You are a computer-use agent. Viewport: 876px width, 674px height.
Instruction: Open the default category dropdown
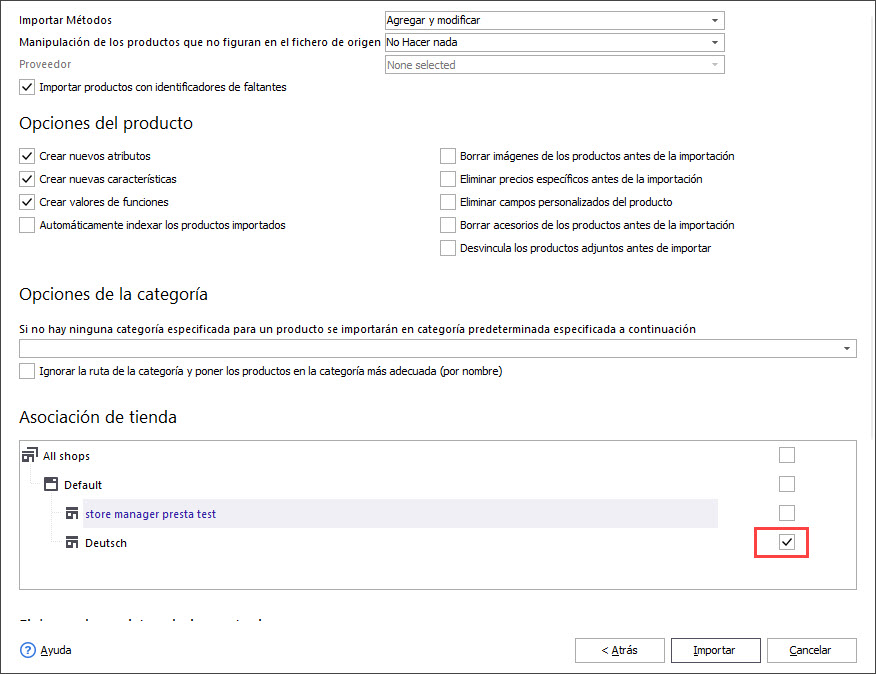point(437,349)
